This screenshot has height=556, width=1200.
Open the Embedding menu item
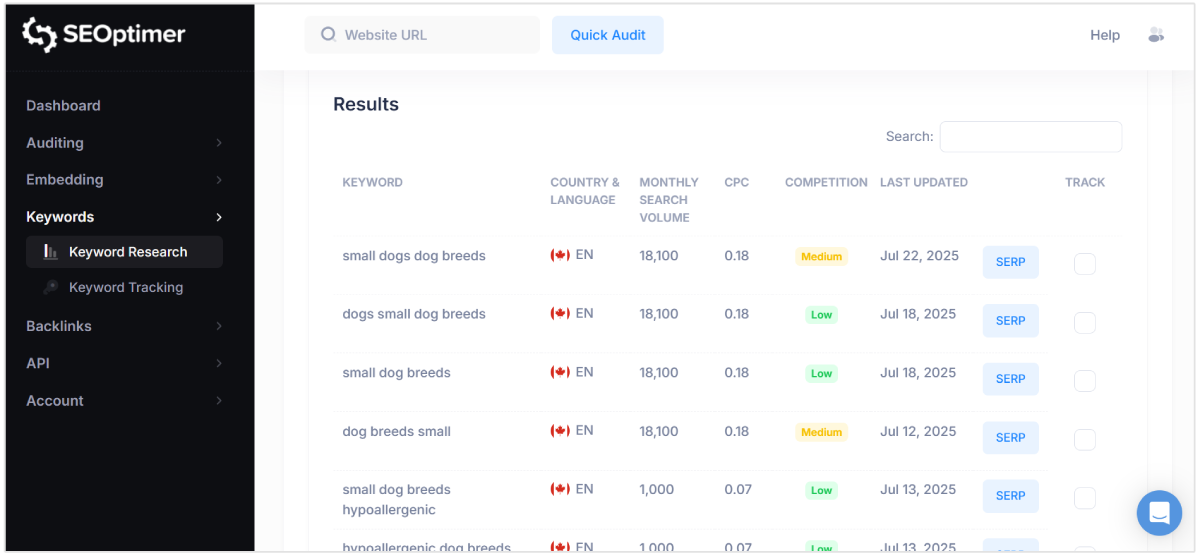click(65, 180)
